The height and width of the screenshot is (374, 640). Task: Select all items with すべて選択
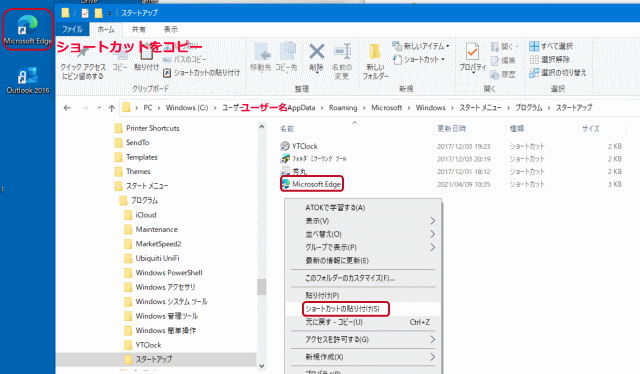551,46
